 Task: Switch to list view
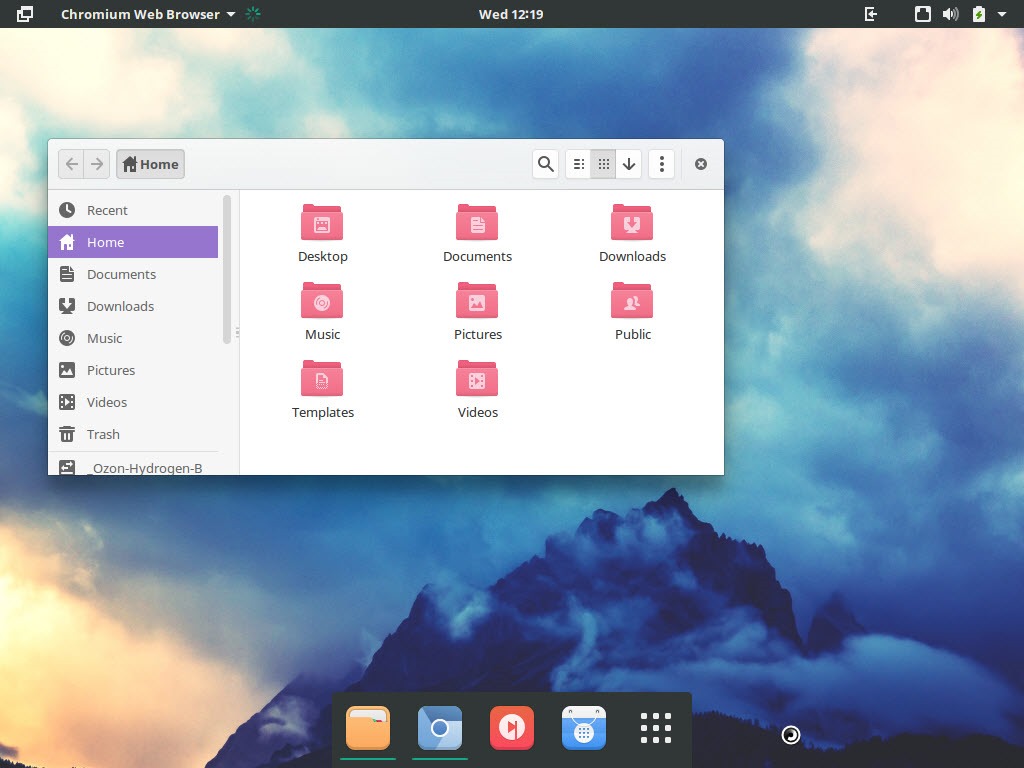click(x=578, y=164)
